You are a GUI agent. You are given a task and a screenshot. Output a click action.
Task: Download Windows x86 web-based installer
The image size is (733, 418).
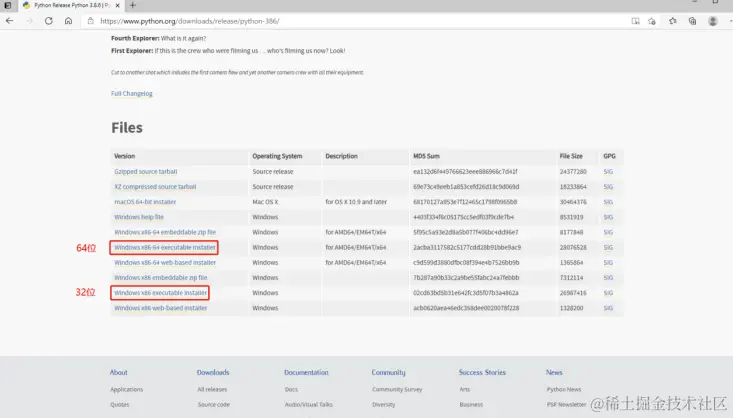[x=160, y=308]
